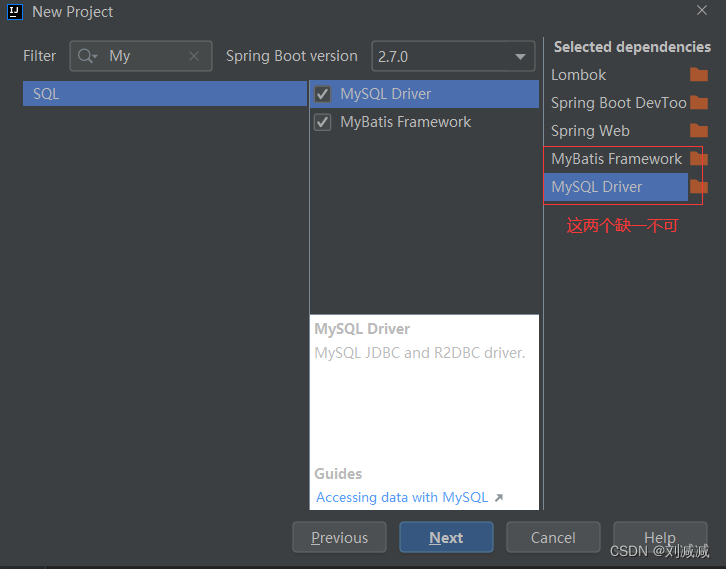The image size is (726, 569).
Task: Click the Next button
Action: tap(446, 537)
